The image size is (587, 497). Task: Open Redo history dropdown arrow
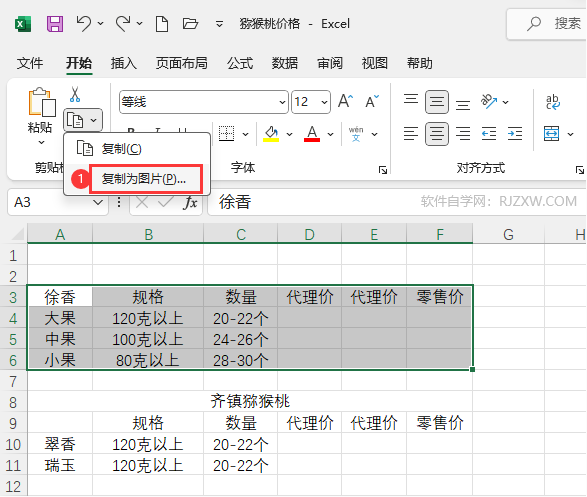pyautogui.click(x=140, y=24)
